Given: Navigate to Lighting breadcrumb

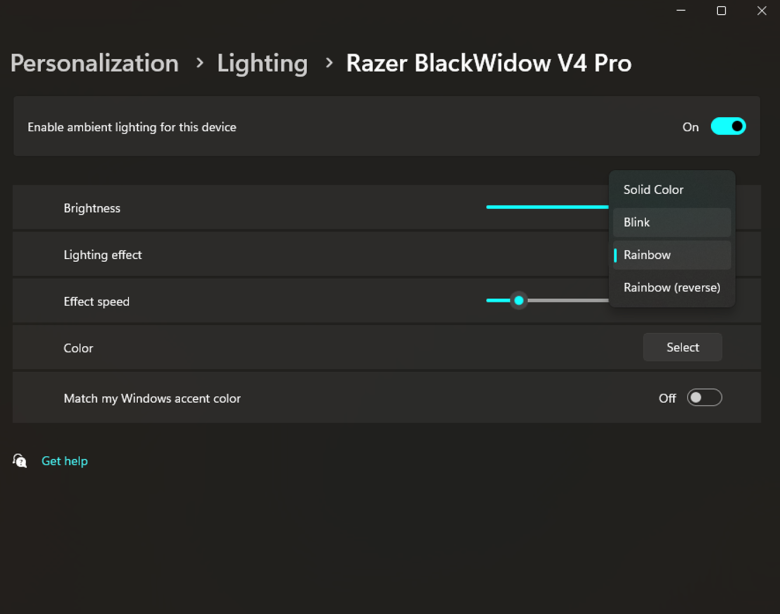Looking at the screenshot, I should [262, 63].
